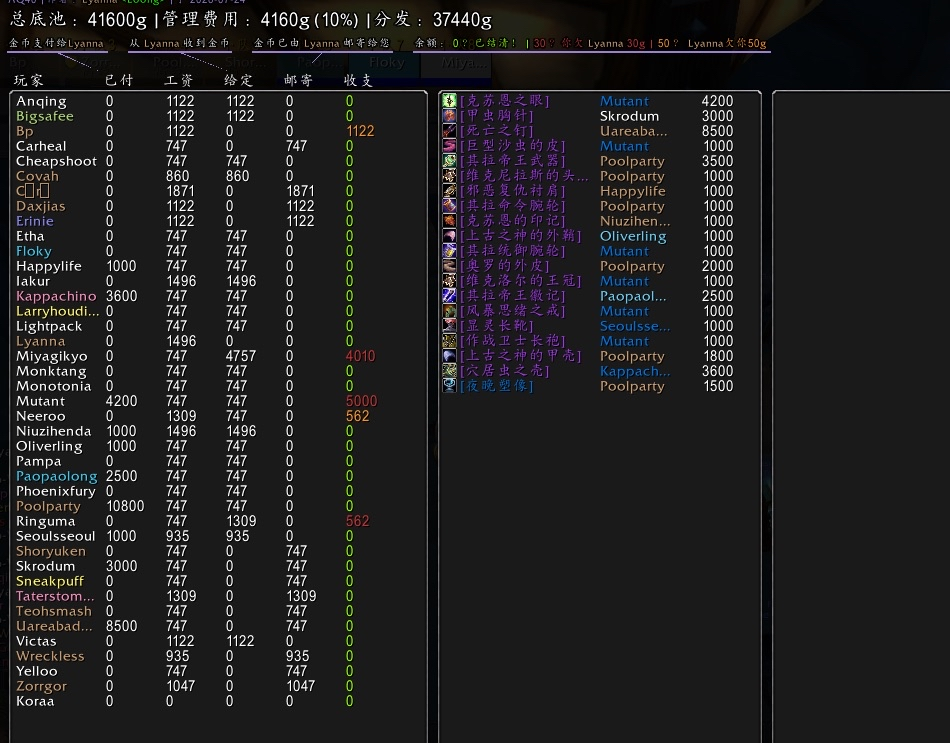
Task: Click the 穴居虫之壳 item icon
Action: click(x=449, y=371)
